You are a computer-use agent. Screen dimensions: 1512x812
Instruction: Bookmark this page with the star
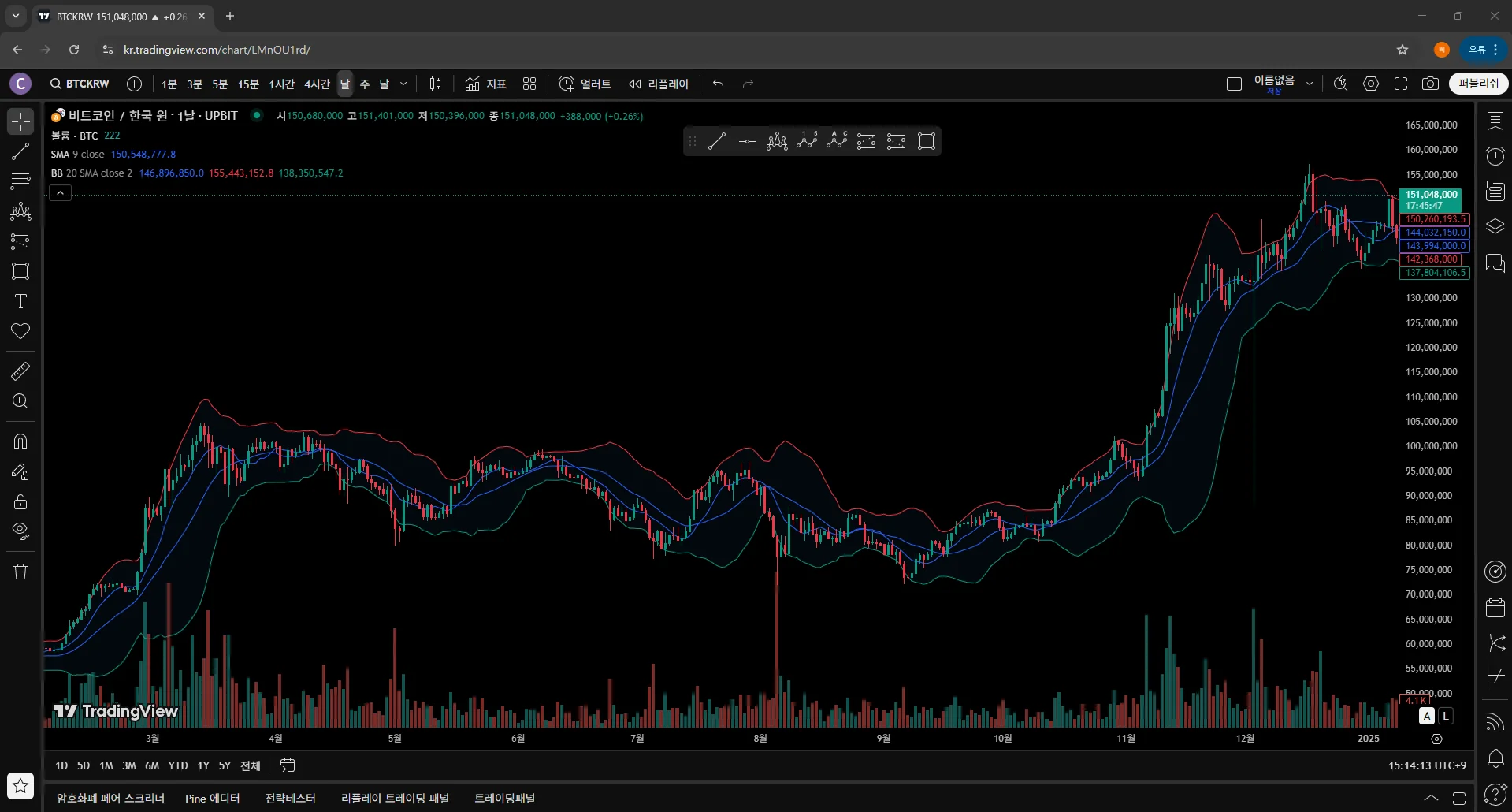point(1402,50)
